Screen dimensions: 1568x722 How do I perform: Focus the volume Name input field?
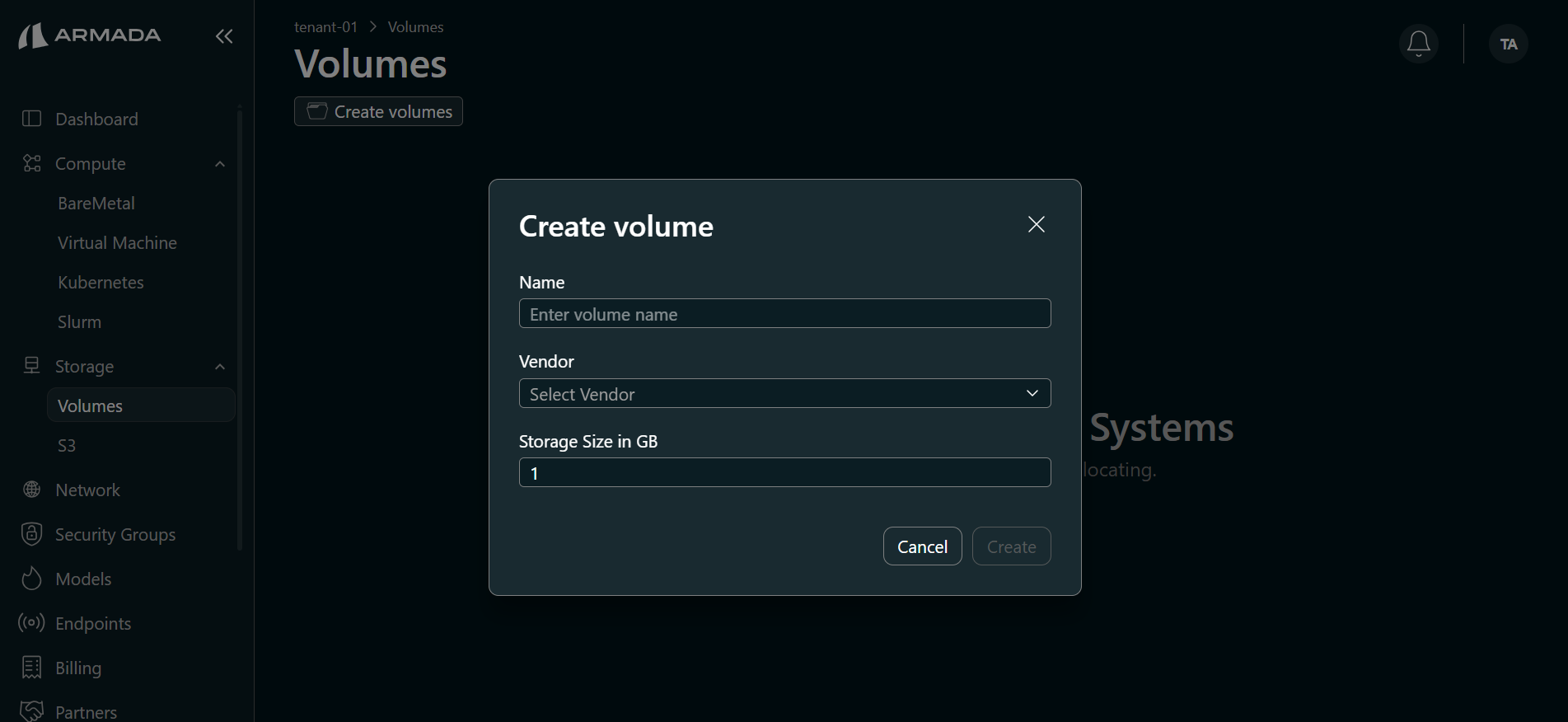[x=785, y=313]
